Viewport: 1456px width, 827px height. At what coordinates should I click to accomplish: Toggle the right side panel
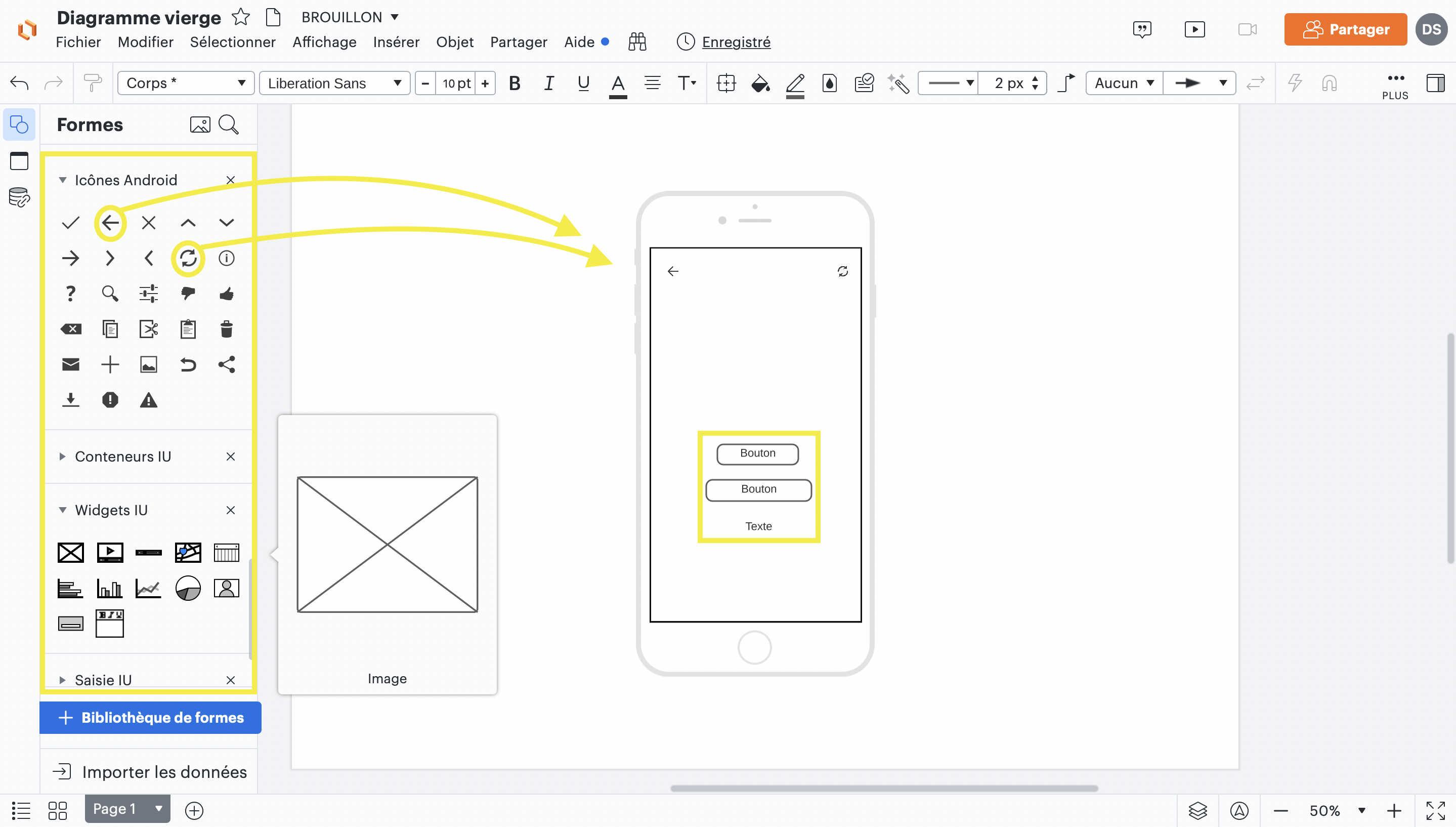1436,84
